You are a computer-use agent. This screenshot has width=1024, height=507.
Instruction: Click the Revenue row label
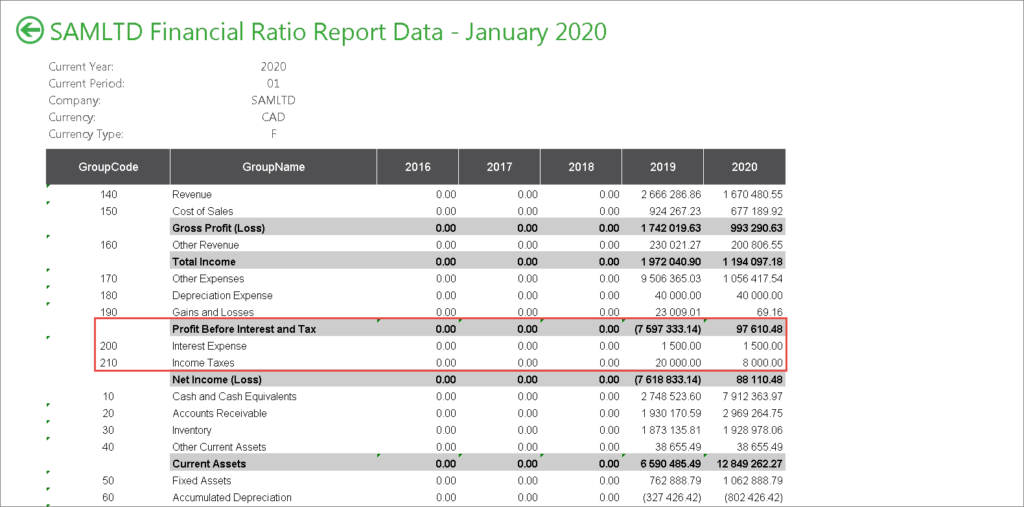(192, 194)
